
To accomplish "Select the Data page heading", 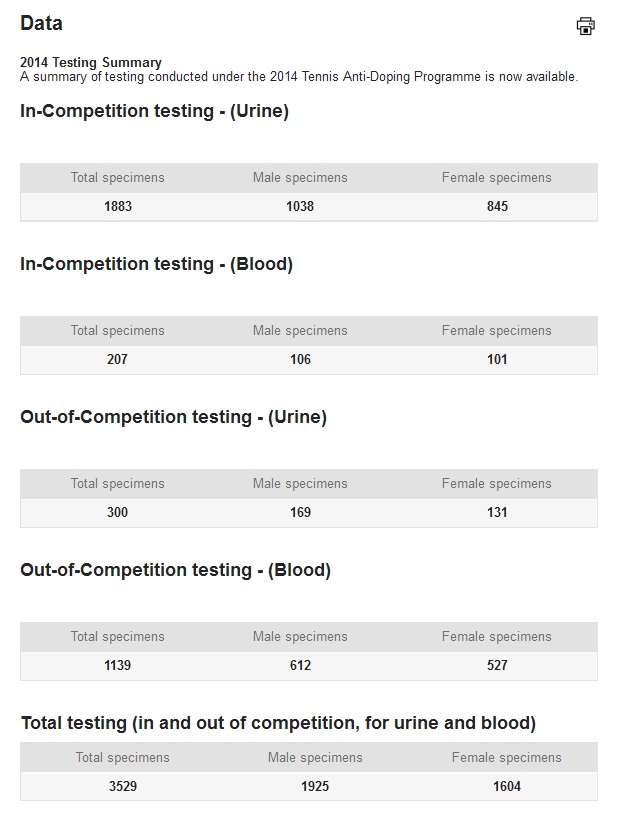I will [41, 23].
